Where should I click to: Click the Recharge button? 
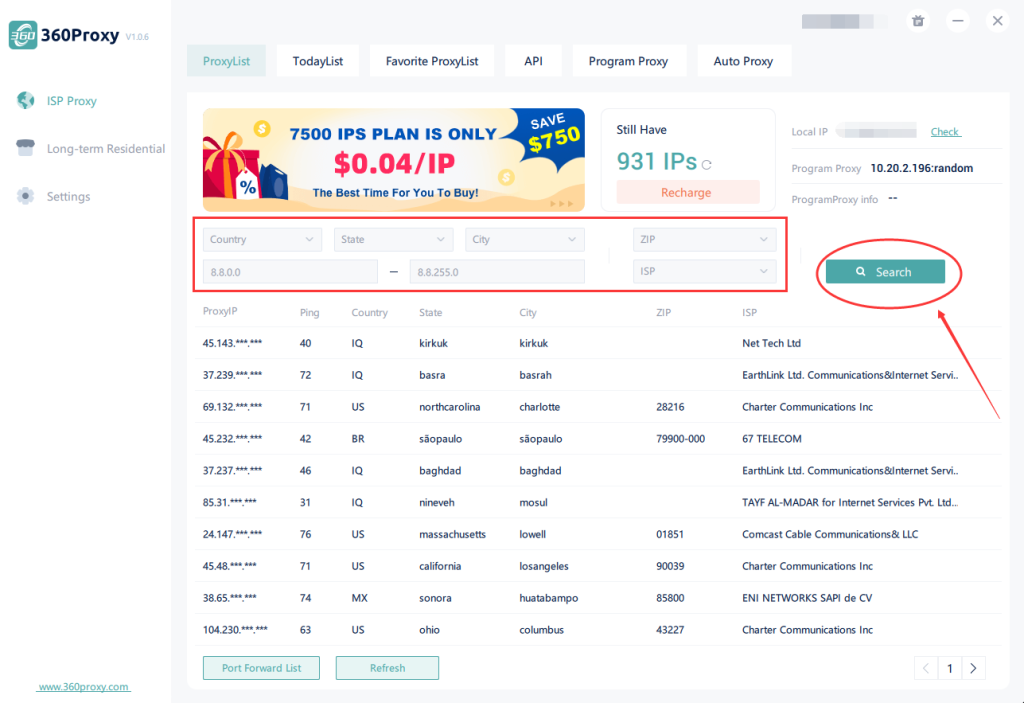tap(686, 192)
